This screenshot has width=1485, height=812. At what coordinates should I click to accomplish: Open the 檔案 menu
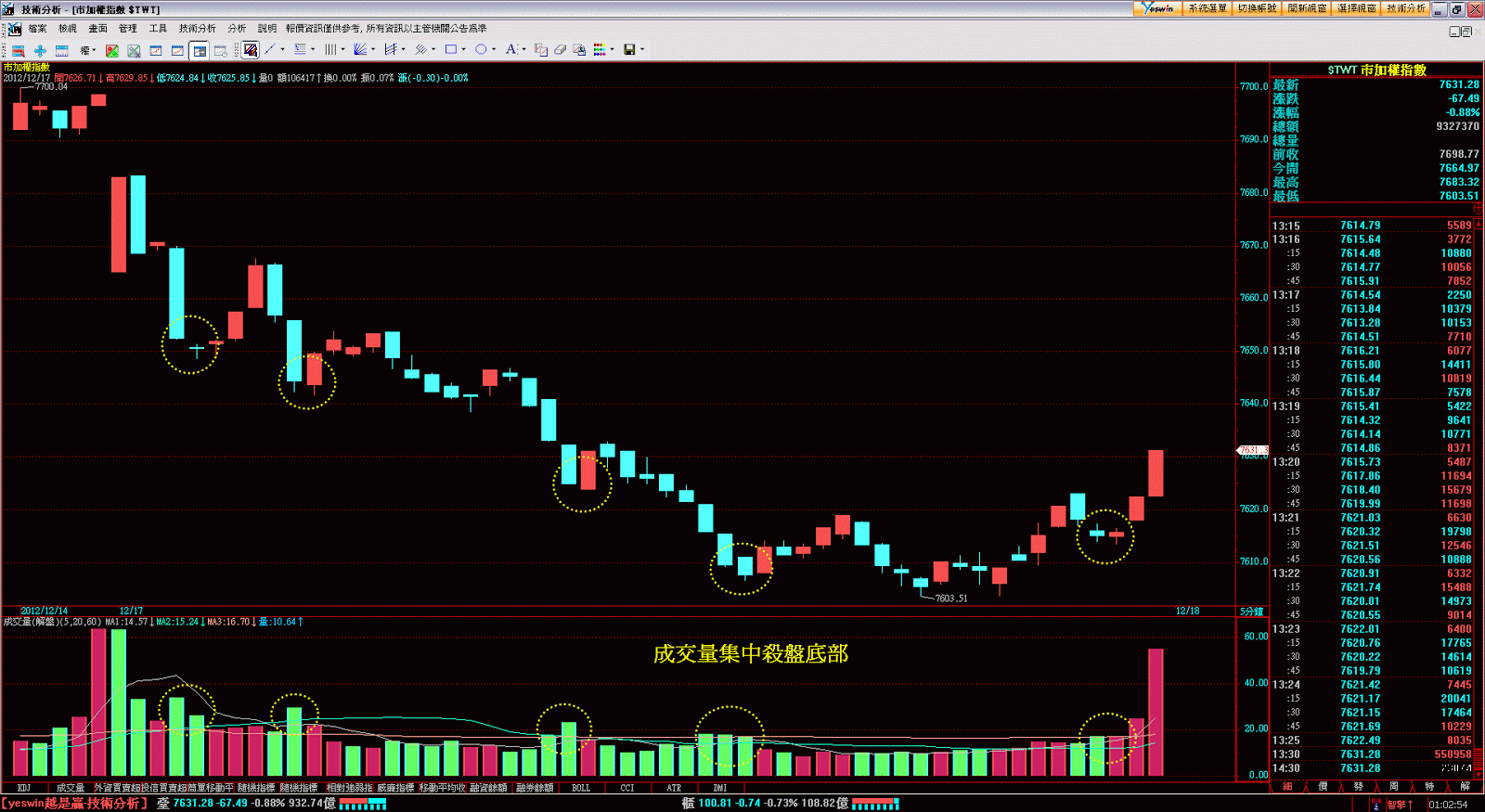[x=38, y=29]
